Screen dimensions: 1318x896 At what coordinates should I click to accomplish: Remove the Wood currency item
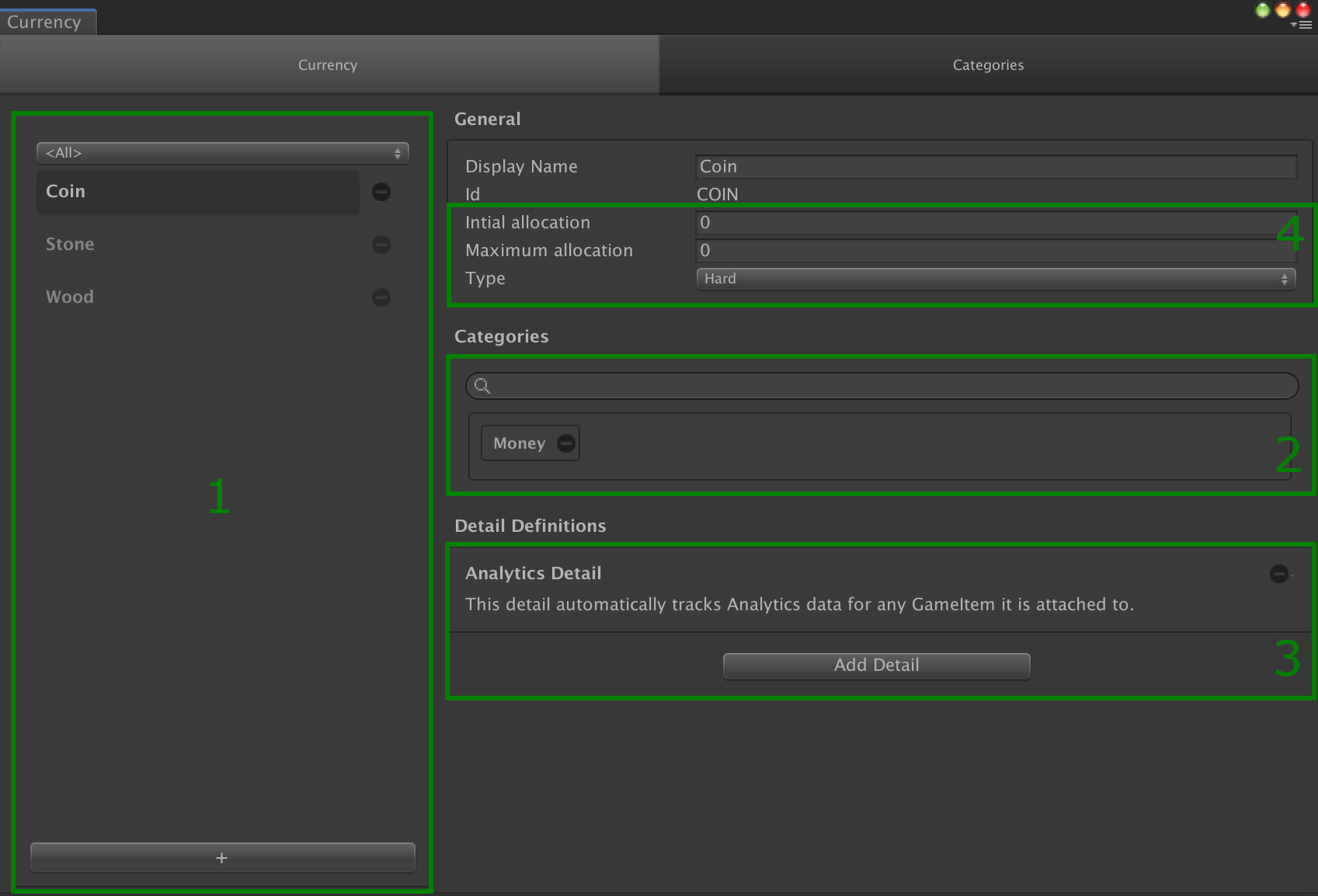tap(381, 297)
